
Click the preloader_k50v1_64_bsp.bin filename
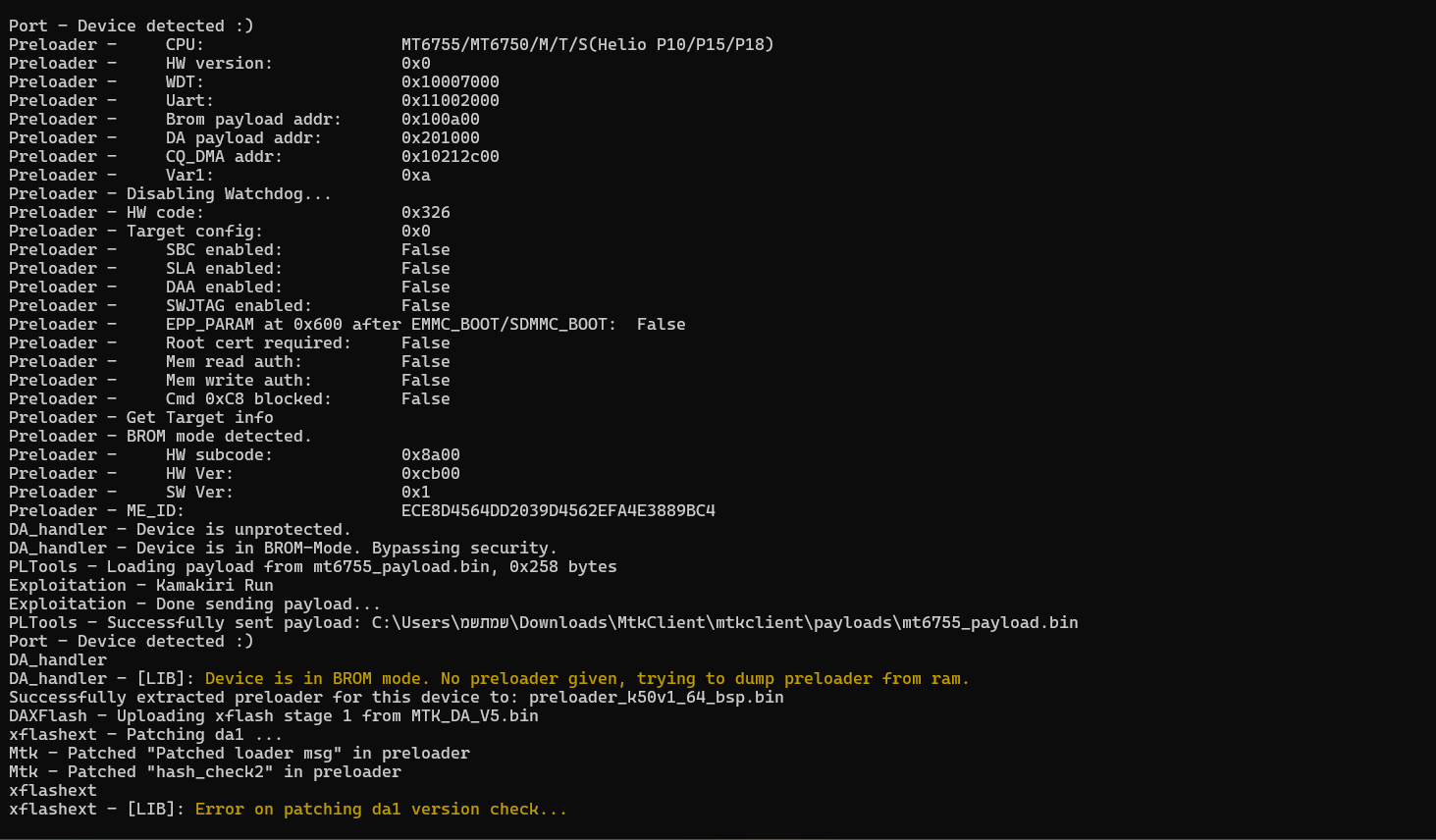[x=656, y=697]
